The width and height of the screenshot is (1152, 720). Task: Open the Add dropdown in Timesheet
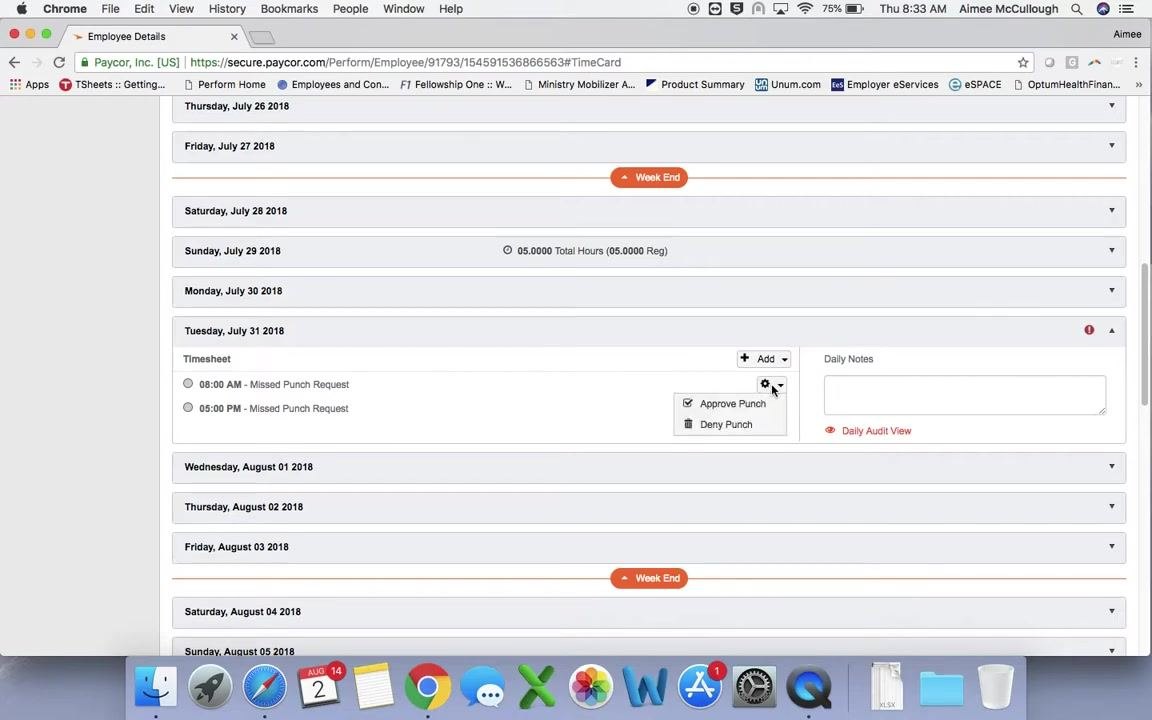[x=764, y=359]
